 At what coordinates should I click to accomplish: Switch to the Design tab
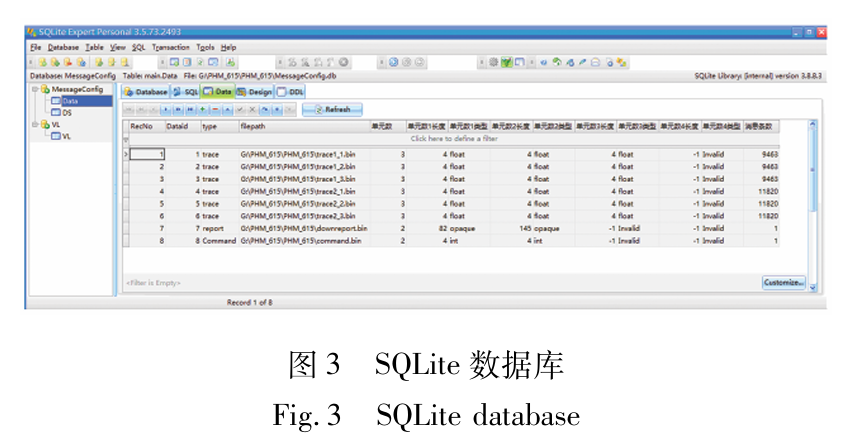pyautogui.click(x=254, y=92)
